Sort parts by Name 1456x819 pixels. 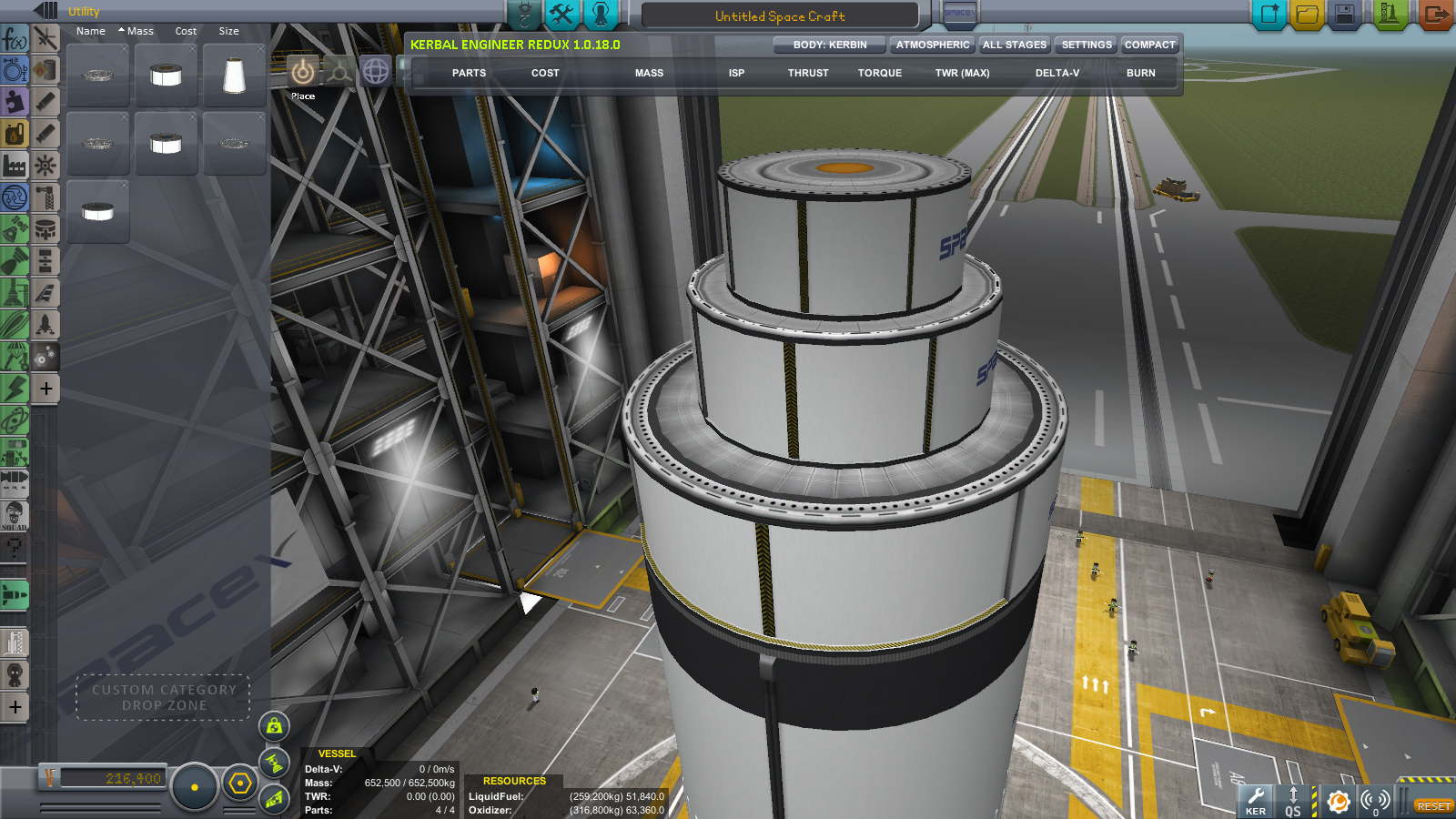tap(91, 31)
